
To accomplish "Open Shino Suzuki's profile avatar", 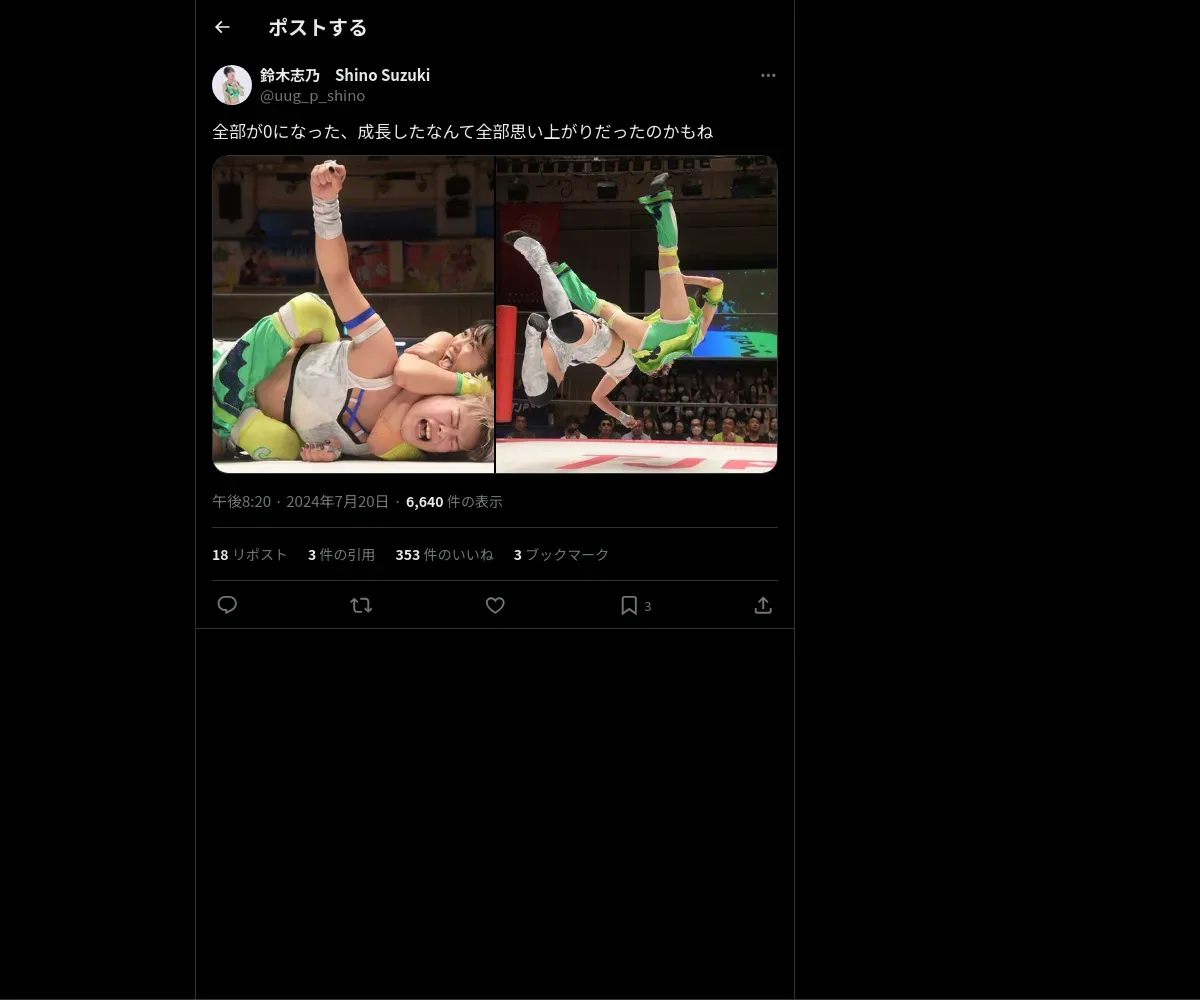I will [232, 85].
